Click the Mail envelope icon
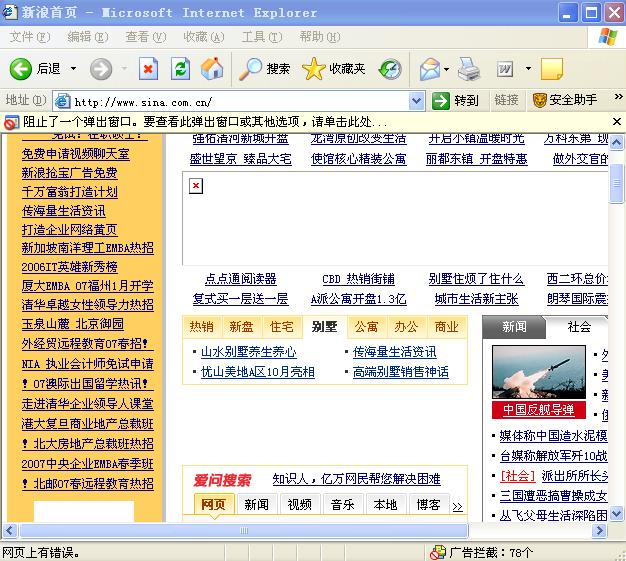 click(x=430, y=69)
